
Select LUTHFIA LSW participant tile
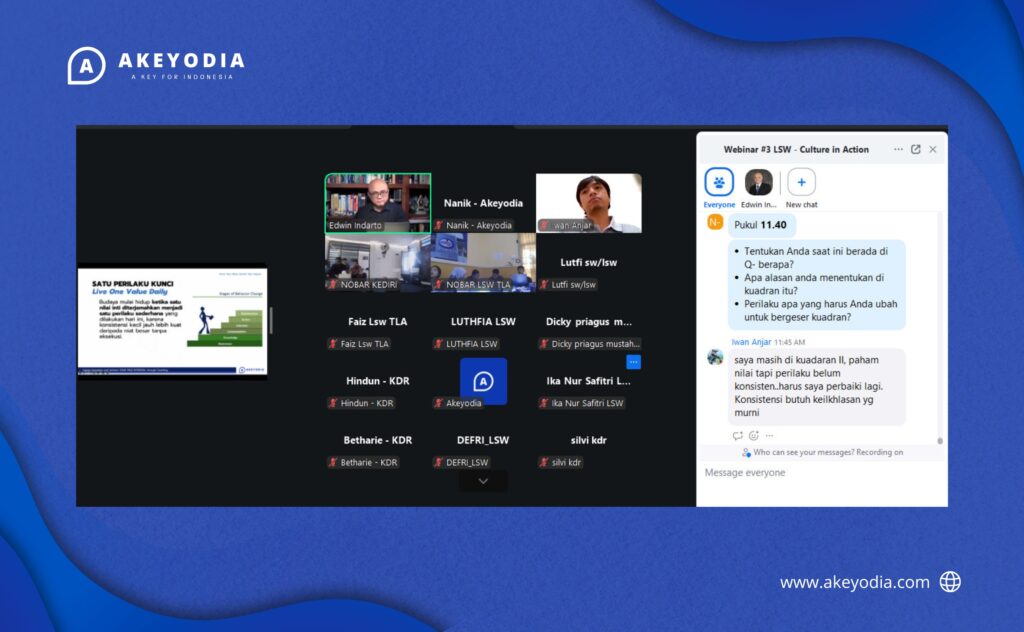483,322
